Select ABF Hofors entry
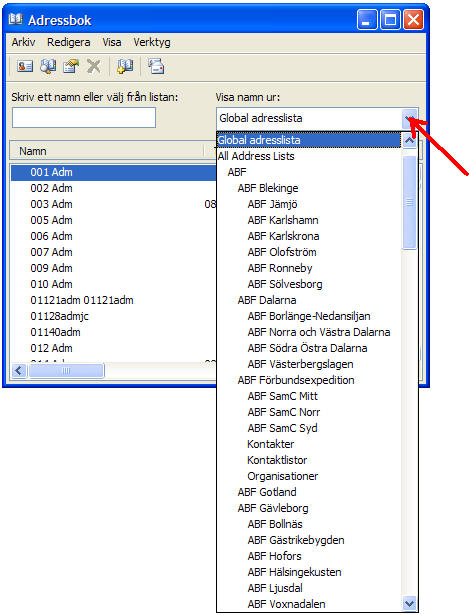Image resolution: width=470 pixels, height=615 pixels. [x=309, y=556]
